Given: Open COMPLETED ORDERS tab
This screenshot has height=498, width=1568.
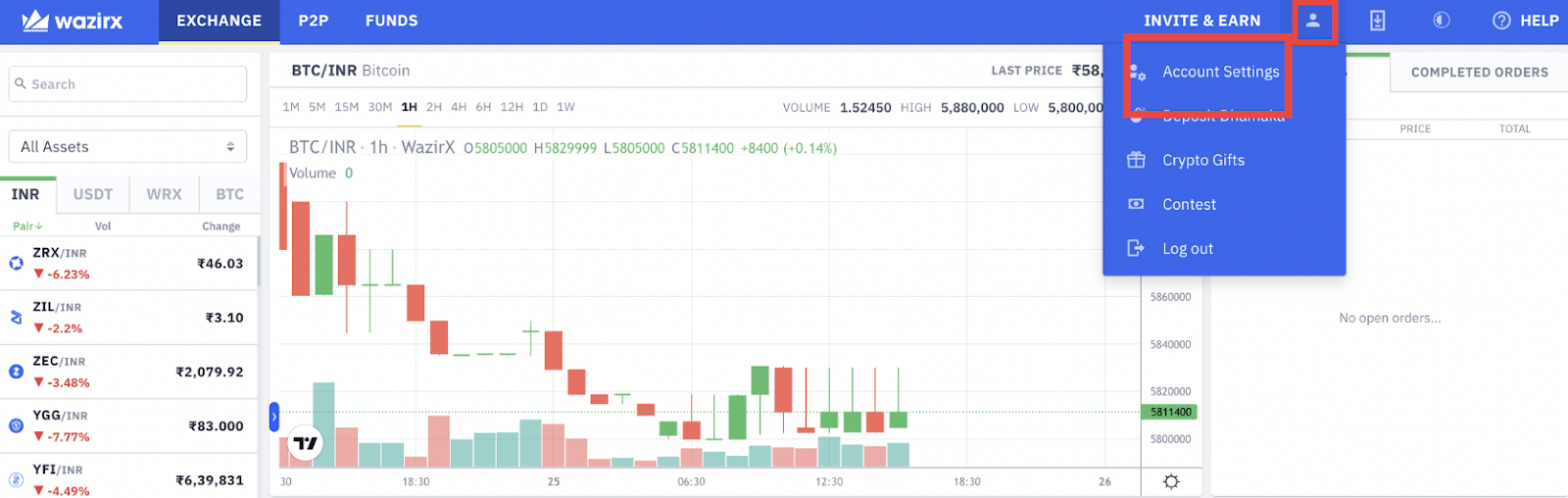Looking at the screenshot, I should (1480, 73).
